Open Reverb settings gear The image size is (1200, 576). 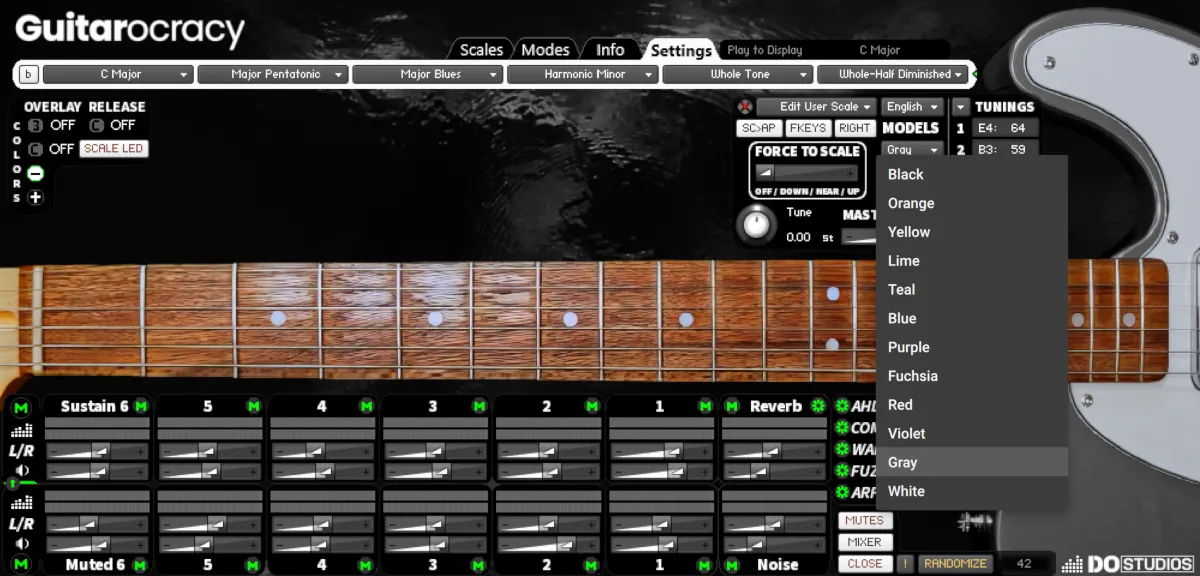tap(818, 406)
